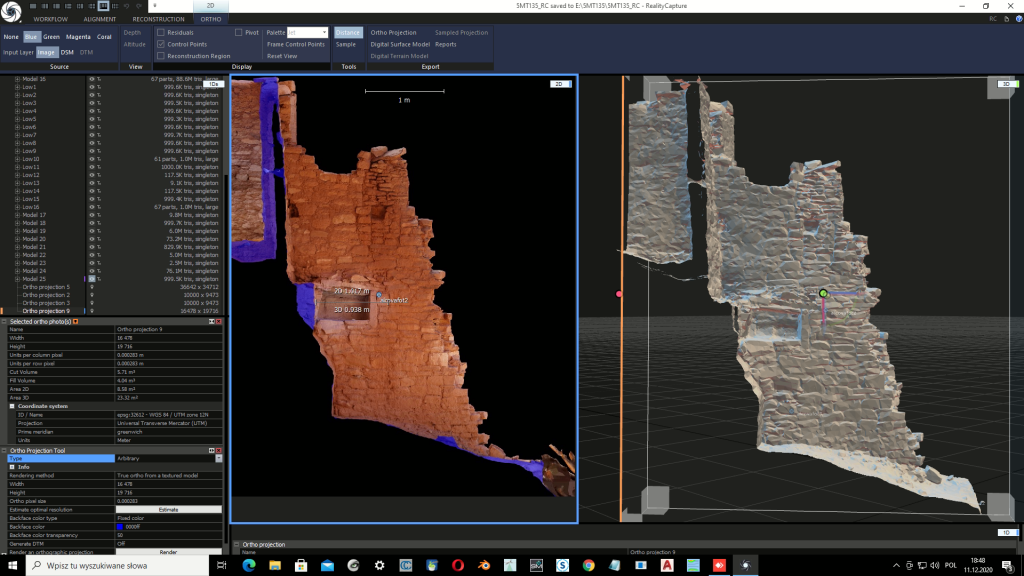Expand the Low3 tree node
Image resolution: width=1024 pixels, height=576 pixels.
tap(18, 103)
